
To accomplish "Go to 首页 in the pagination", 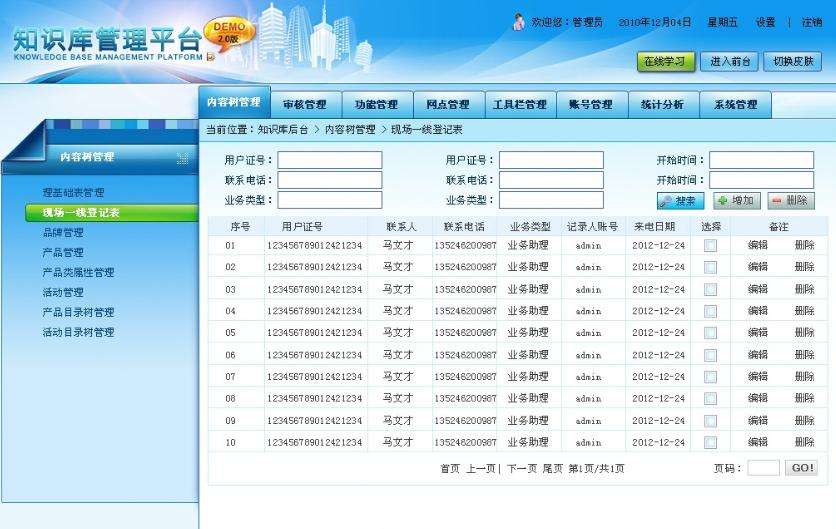I will (x=450, y=469).
